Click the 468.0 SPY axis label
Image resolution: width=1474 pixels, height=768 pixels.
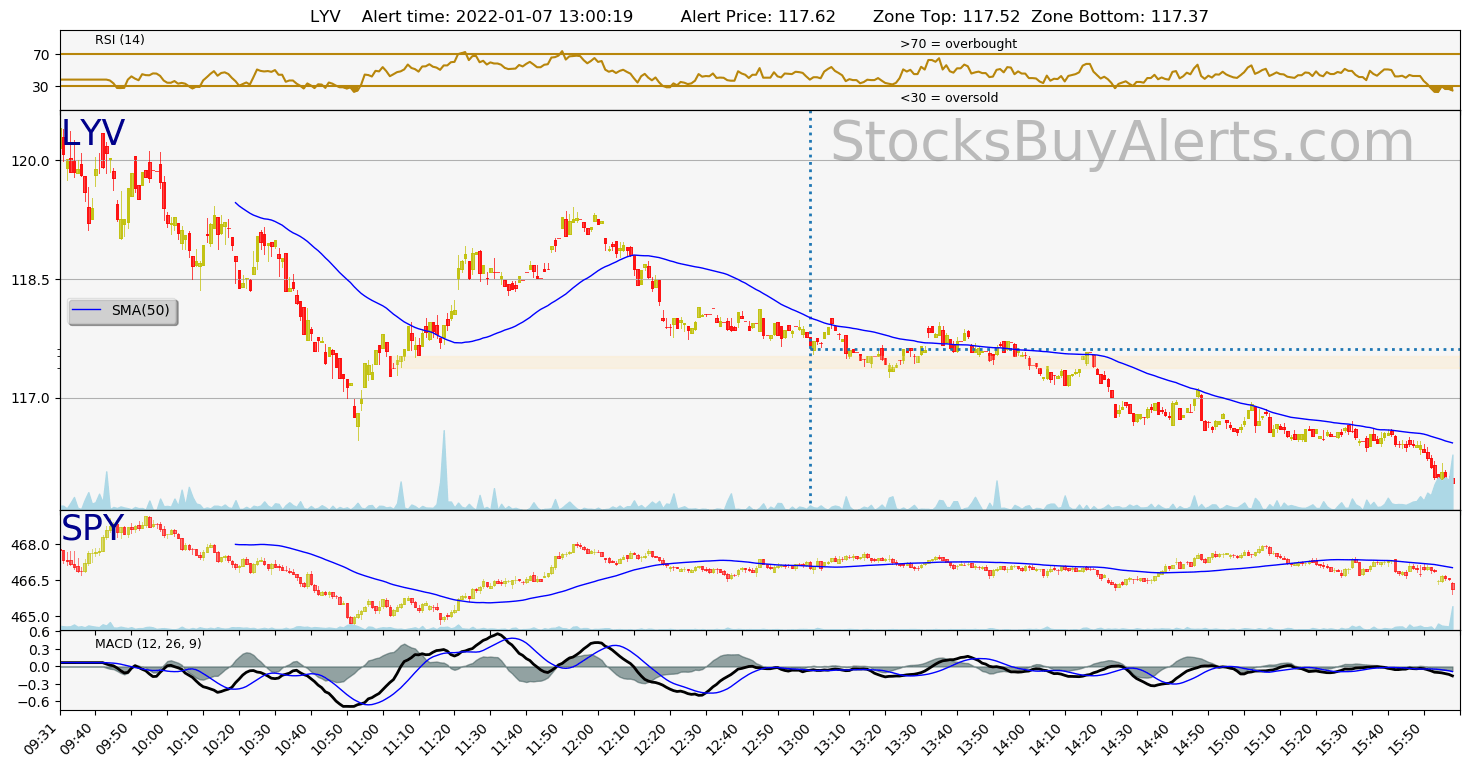33,546
